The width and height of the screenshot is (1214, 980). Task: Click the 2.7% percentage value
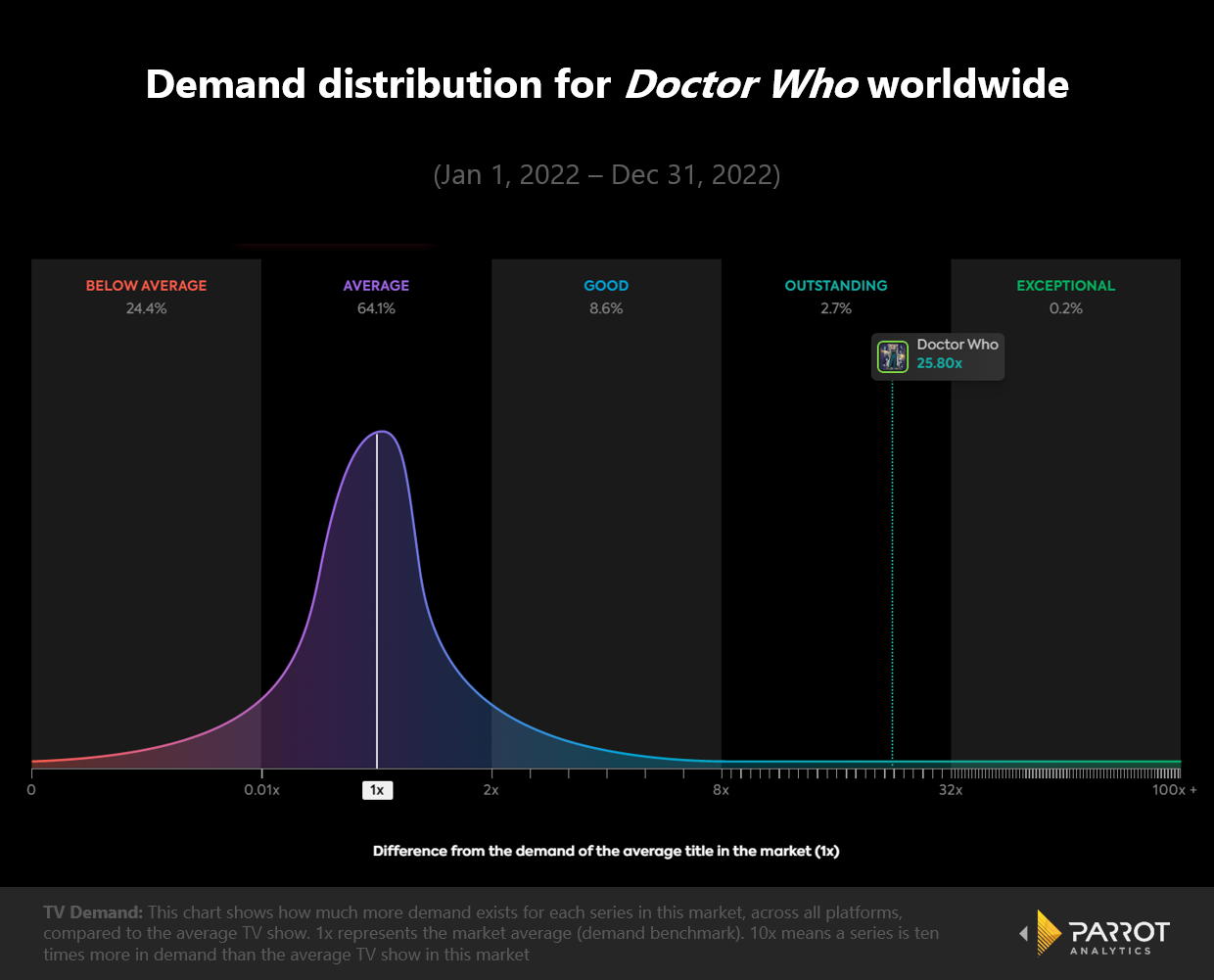click(836, 308)
